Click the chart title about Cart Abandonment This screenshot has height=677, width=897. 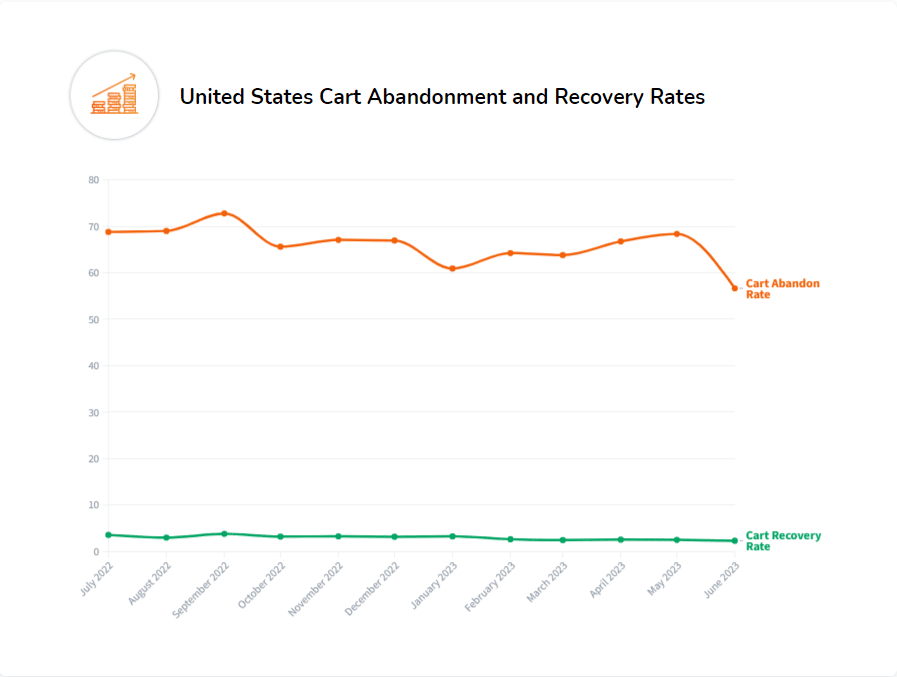[x=442, y=97]
